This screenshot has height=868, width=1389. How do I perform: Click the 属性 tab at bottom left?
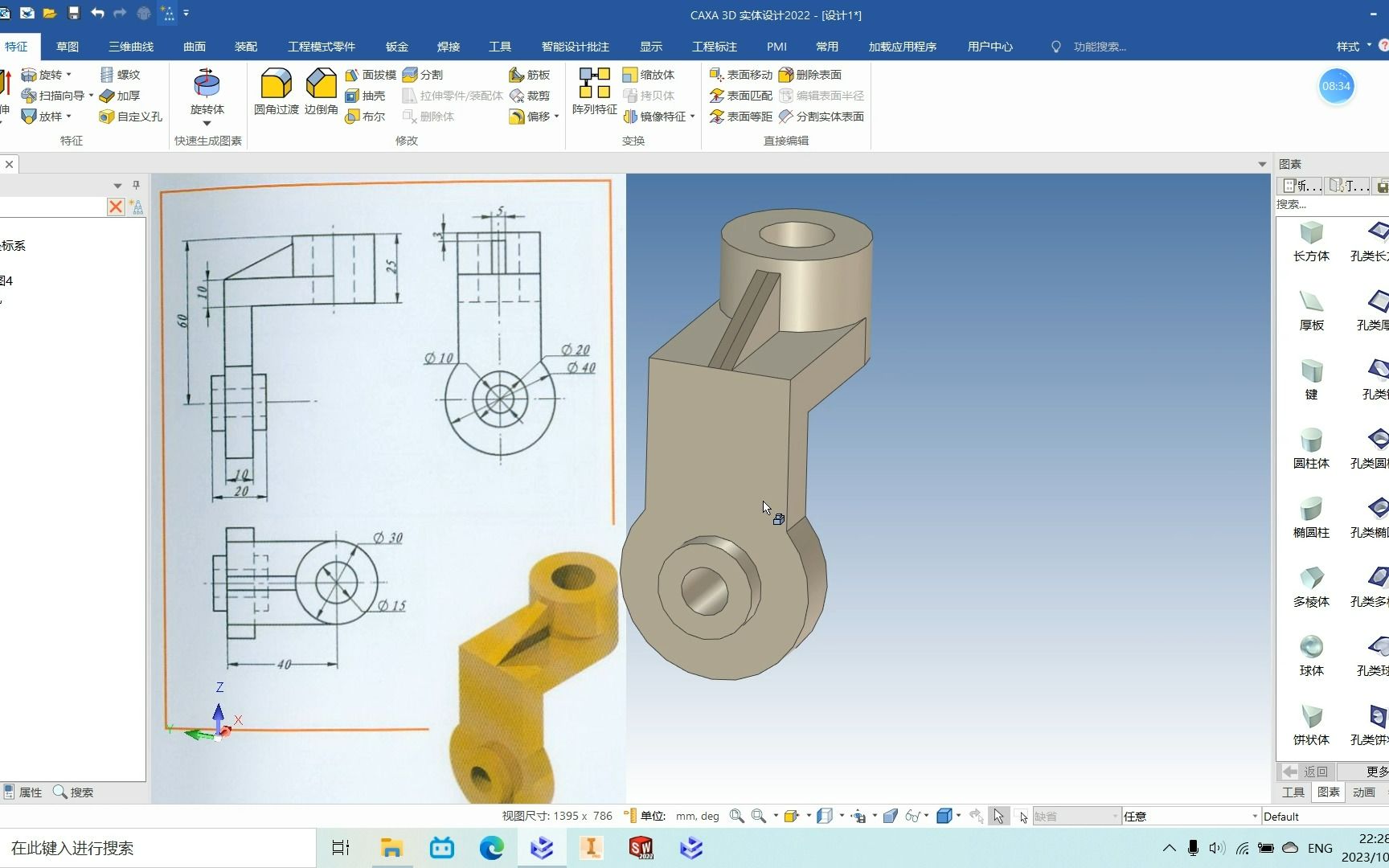23,792
